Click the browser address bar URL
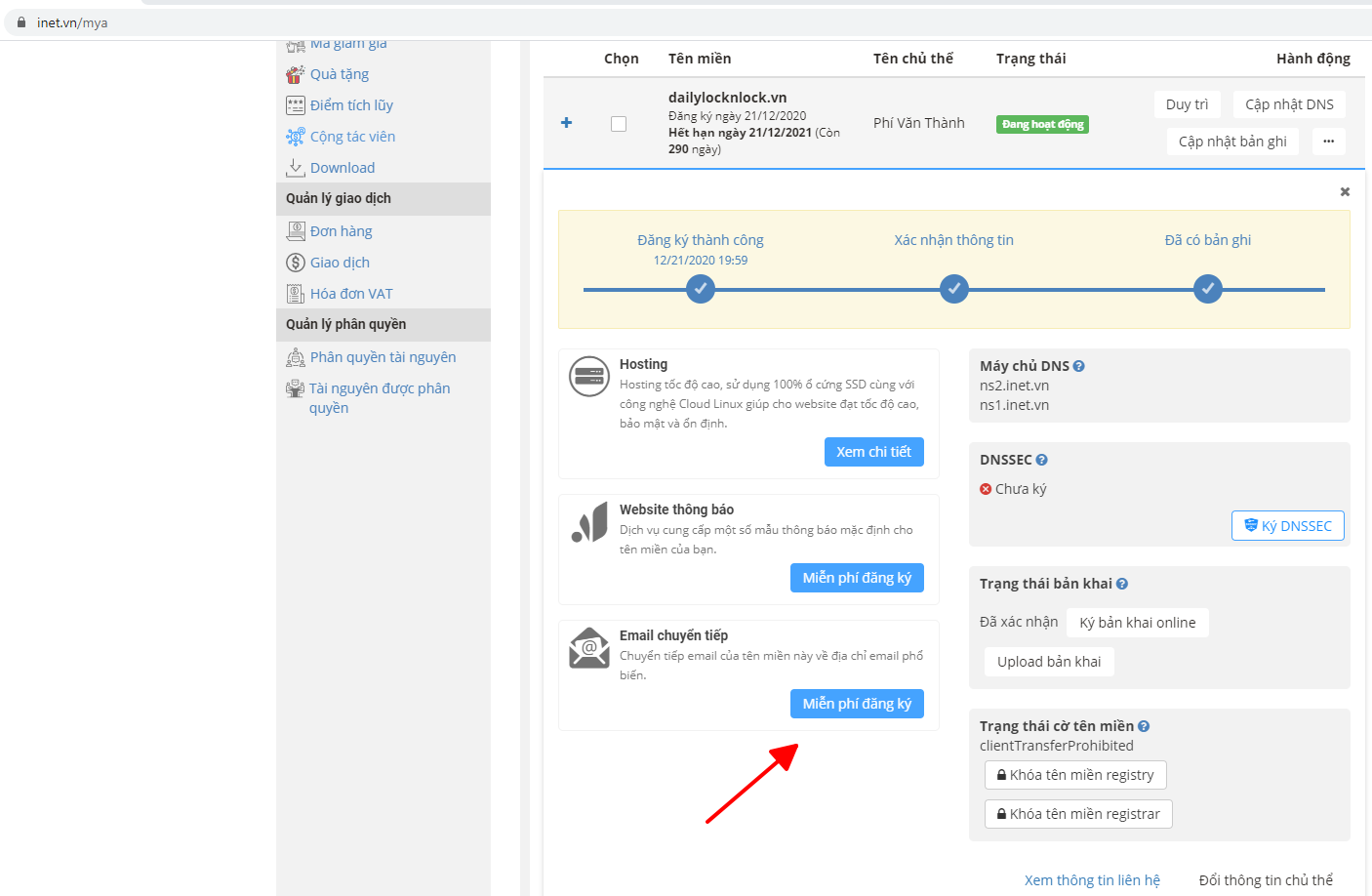Screen dimensions: 1372x896 pos(72,22)
